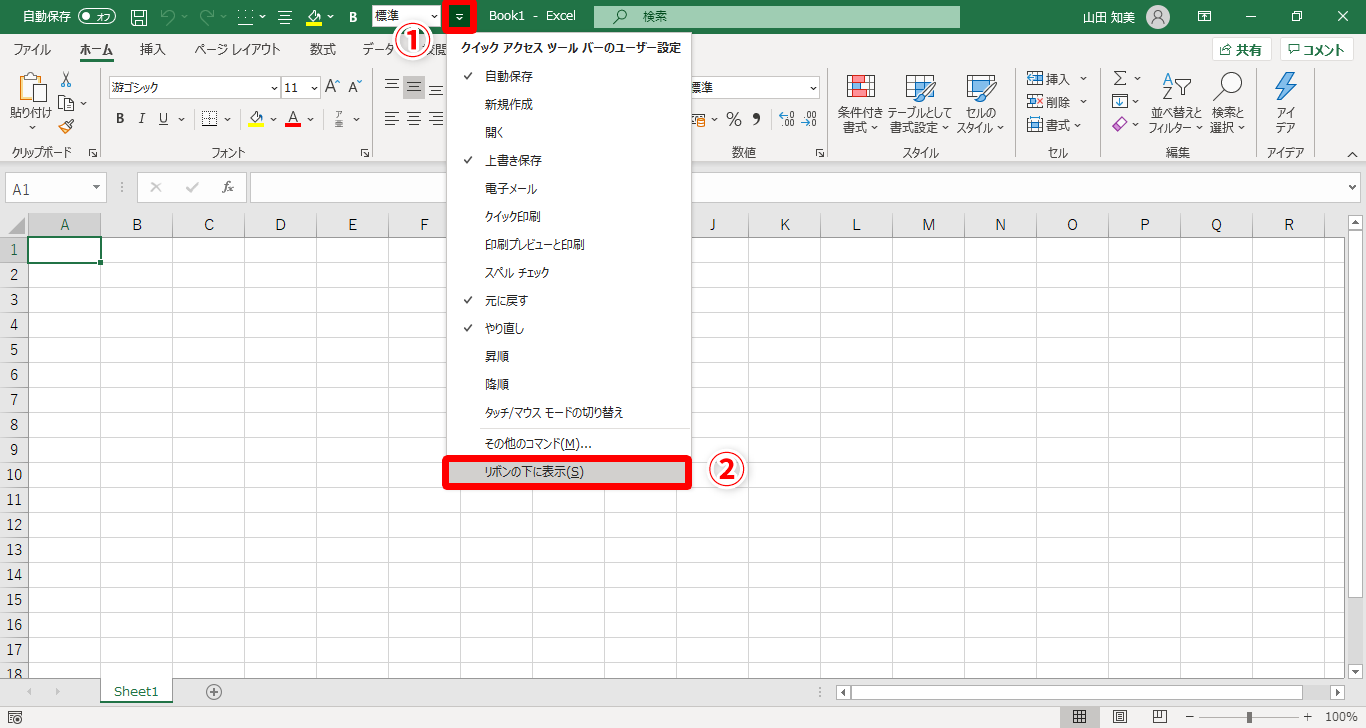This screenshot has height=728, width=1366.
Task: Click the Cut scissors icon
Action: (66, 80)
